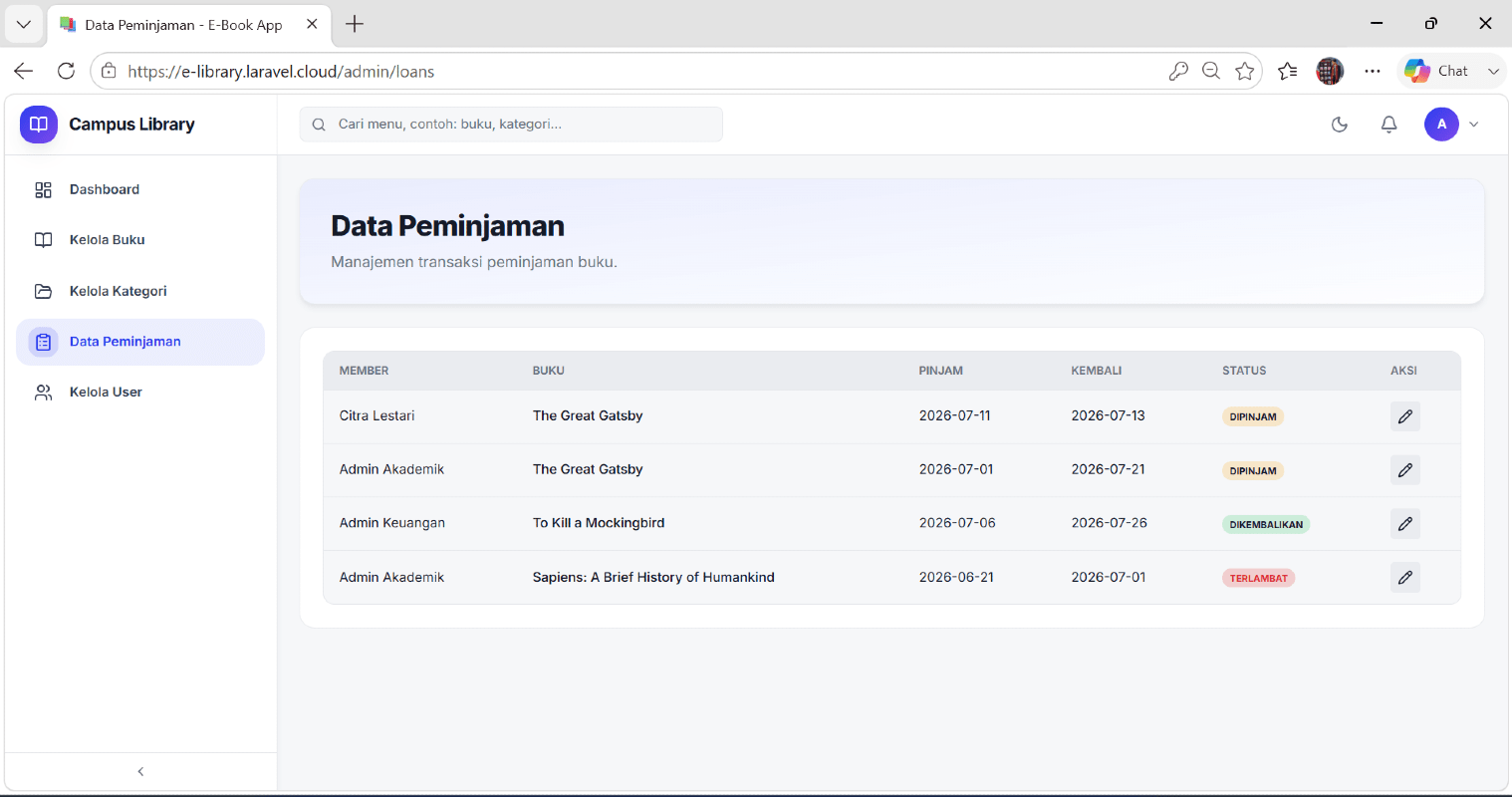
Task: Click the Kelola Buku book icon
Action: point(43,240)
